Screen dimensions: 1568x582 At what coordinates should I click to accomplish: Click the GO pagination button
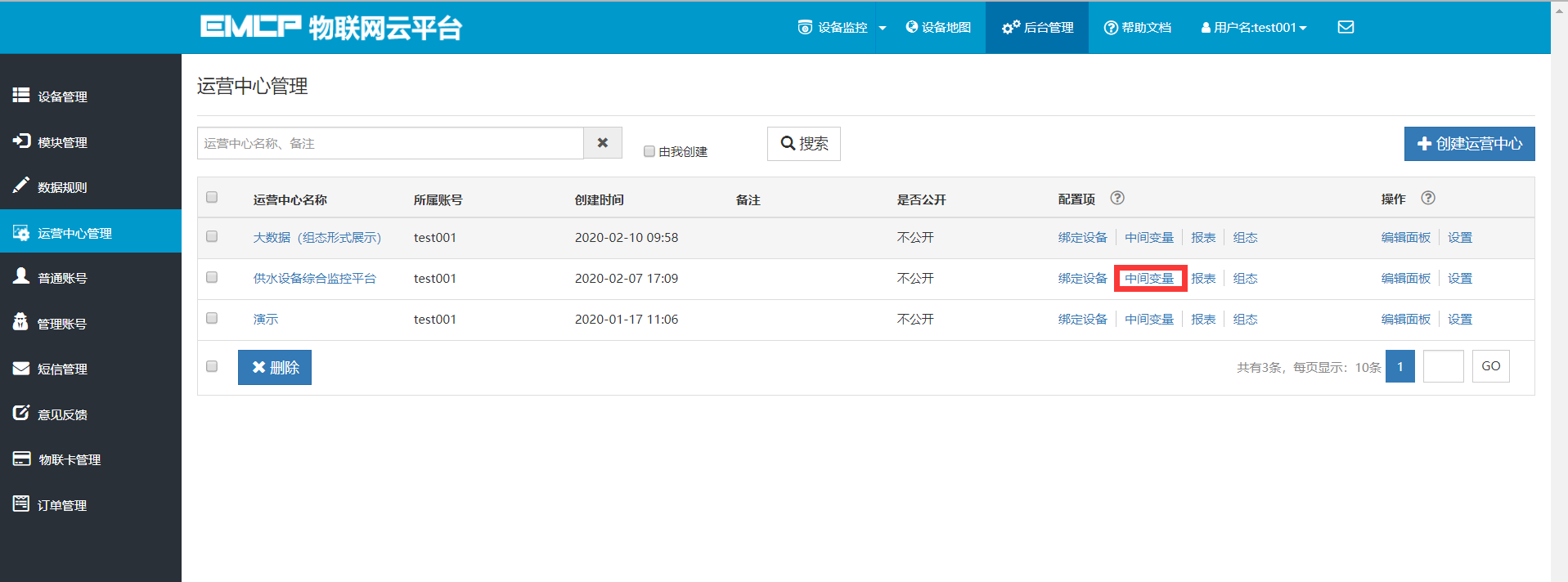tap(1491, 366)
